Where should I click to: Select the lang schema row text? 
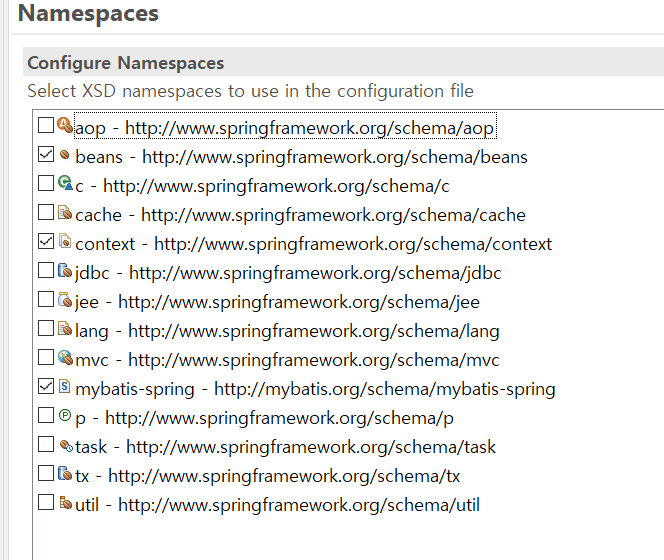(x=288, y=331)
